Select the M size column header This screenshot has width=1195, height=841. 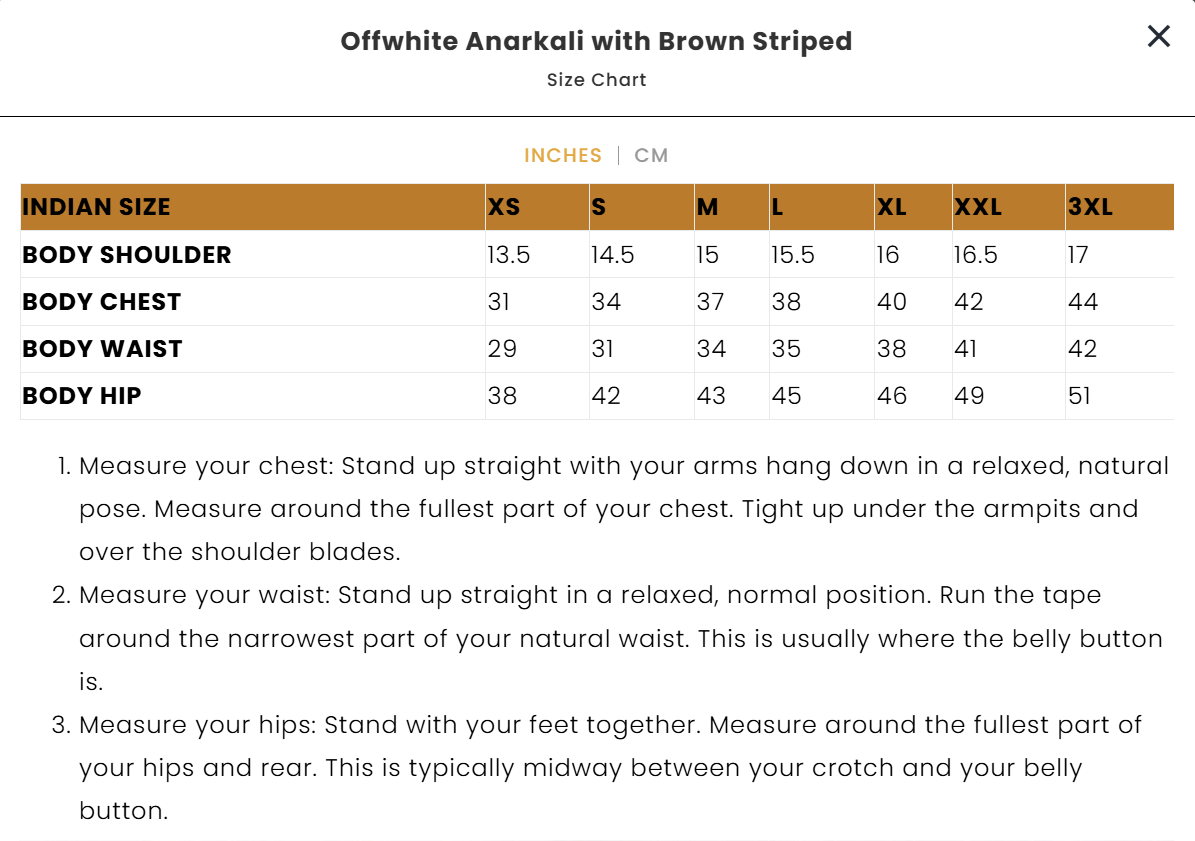[x=732, y=206]
